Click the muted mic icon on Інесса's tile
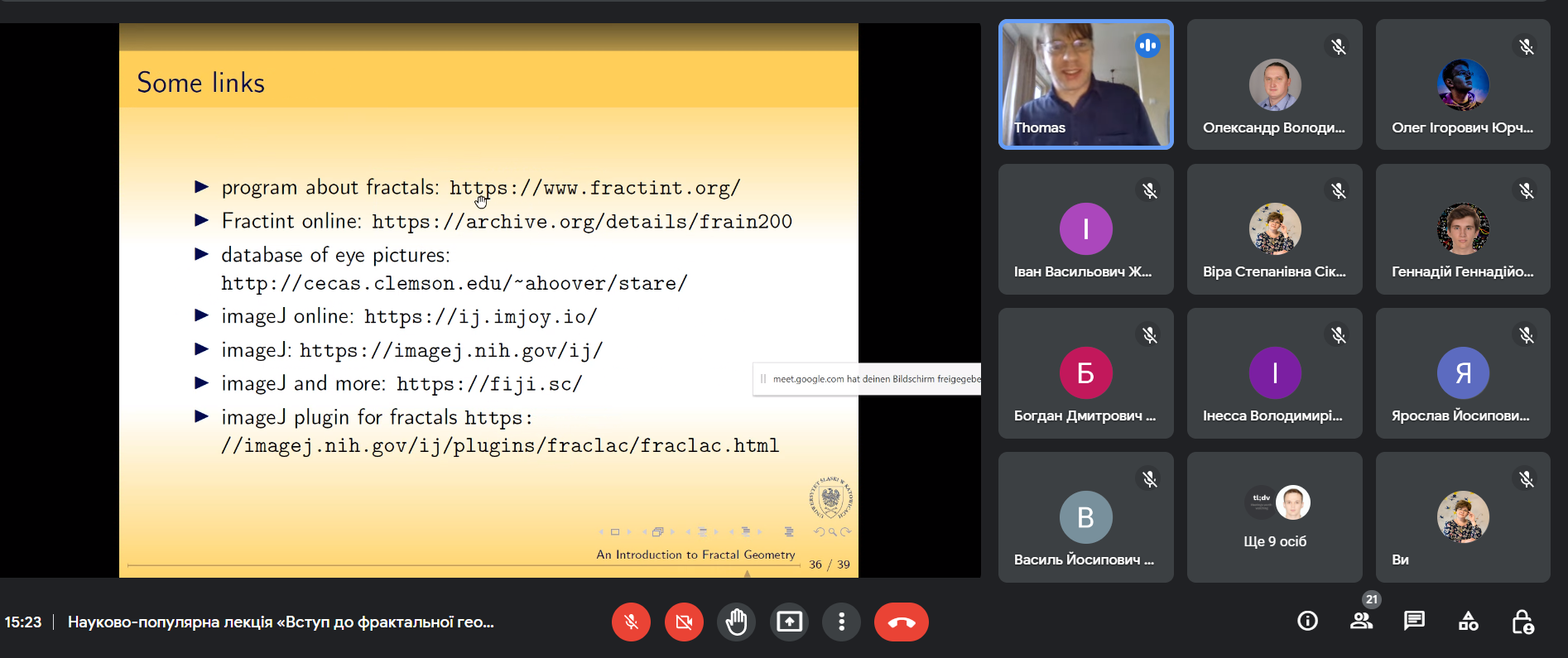 coord(1338,334)
